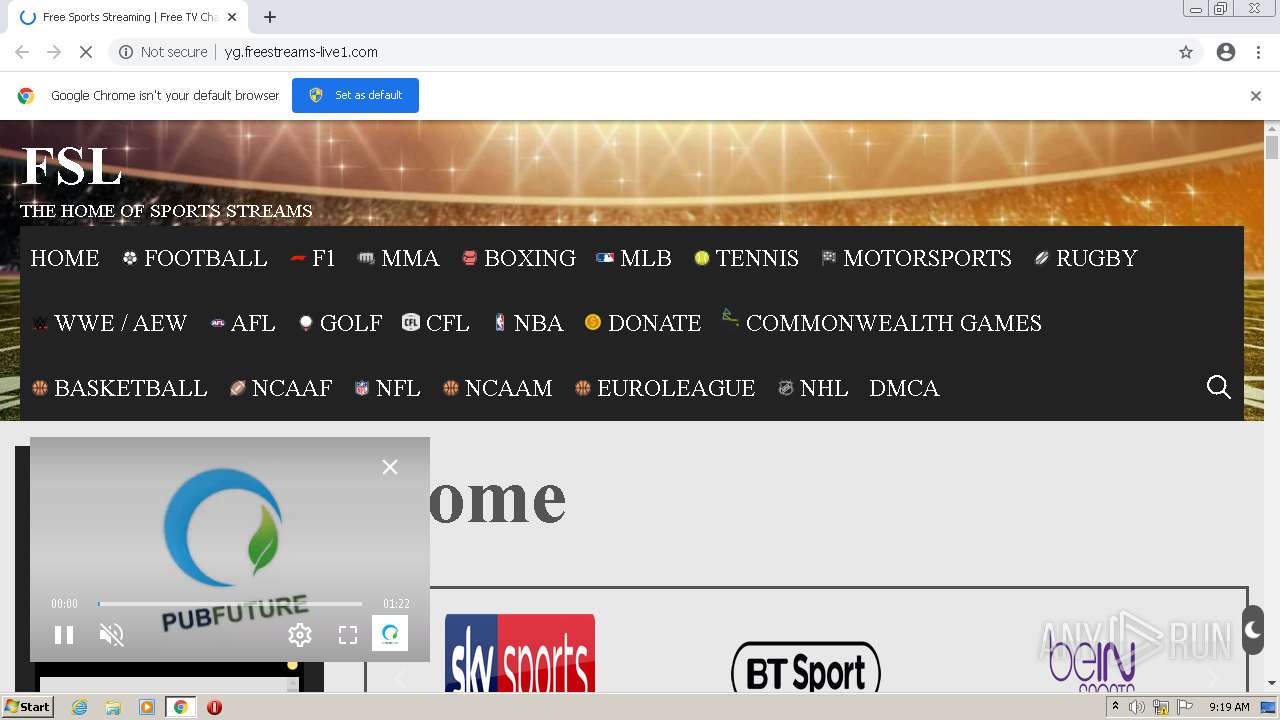Pause the floating video ad

click(64, 634)
